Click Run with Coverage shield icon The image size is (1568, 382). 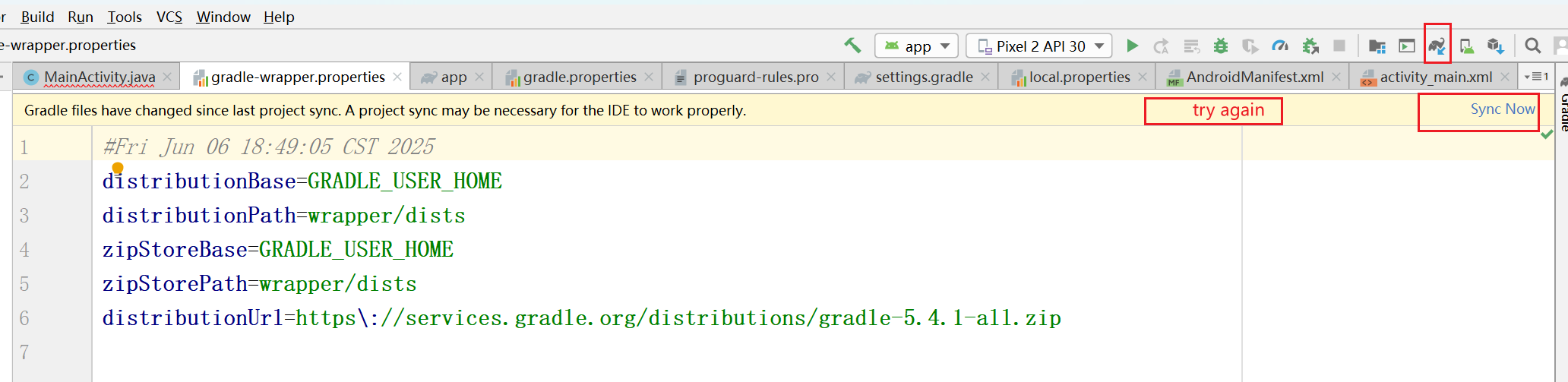(x=1250, y=46)
